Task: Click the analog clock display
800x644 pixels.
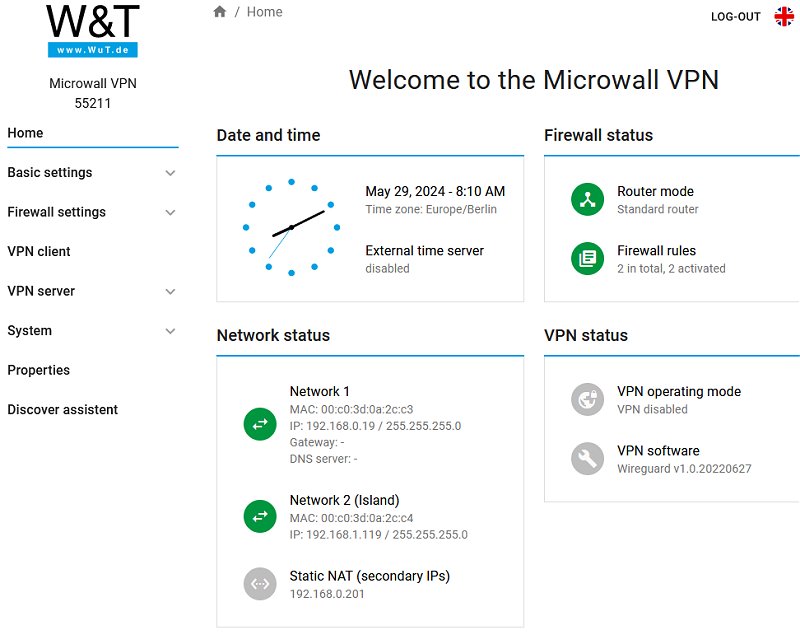Action: 291,227
